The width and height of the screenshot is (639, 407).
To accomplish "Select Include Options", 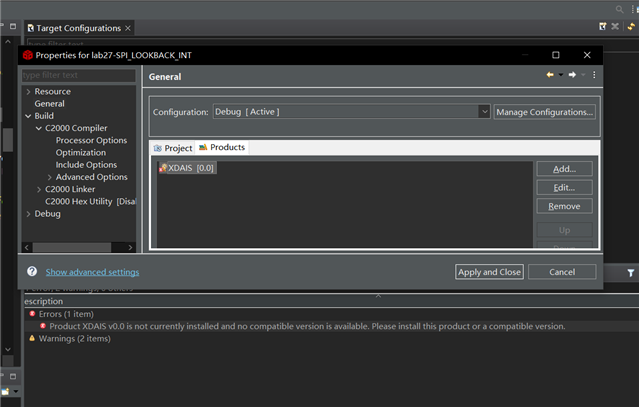I will [x=86, y=165].
